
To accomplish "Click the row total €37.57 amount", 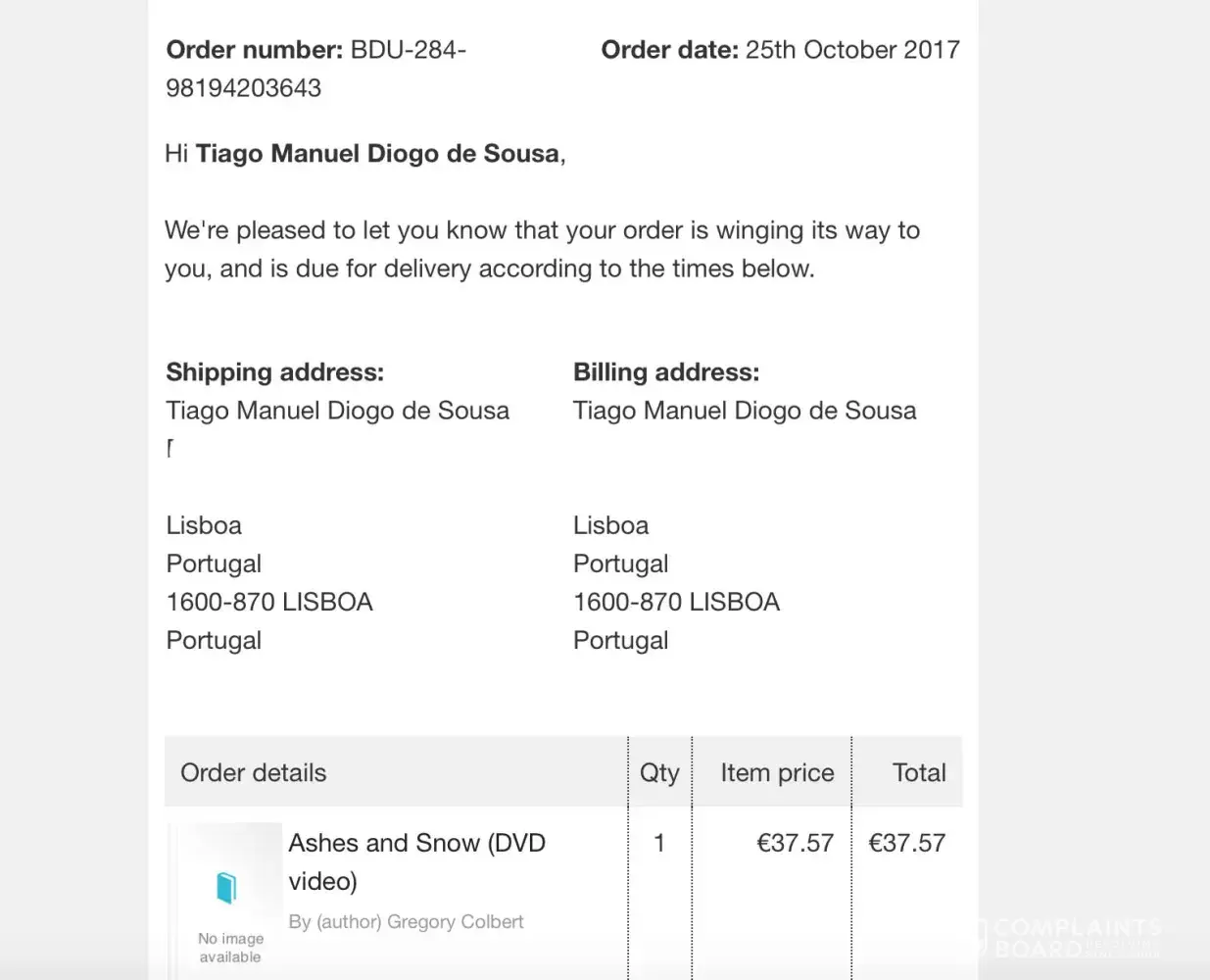I will click(x=906, y=843).
